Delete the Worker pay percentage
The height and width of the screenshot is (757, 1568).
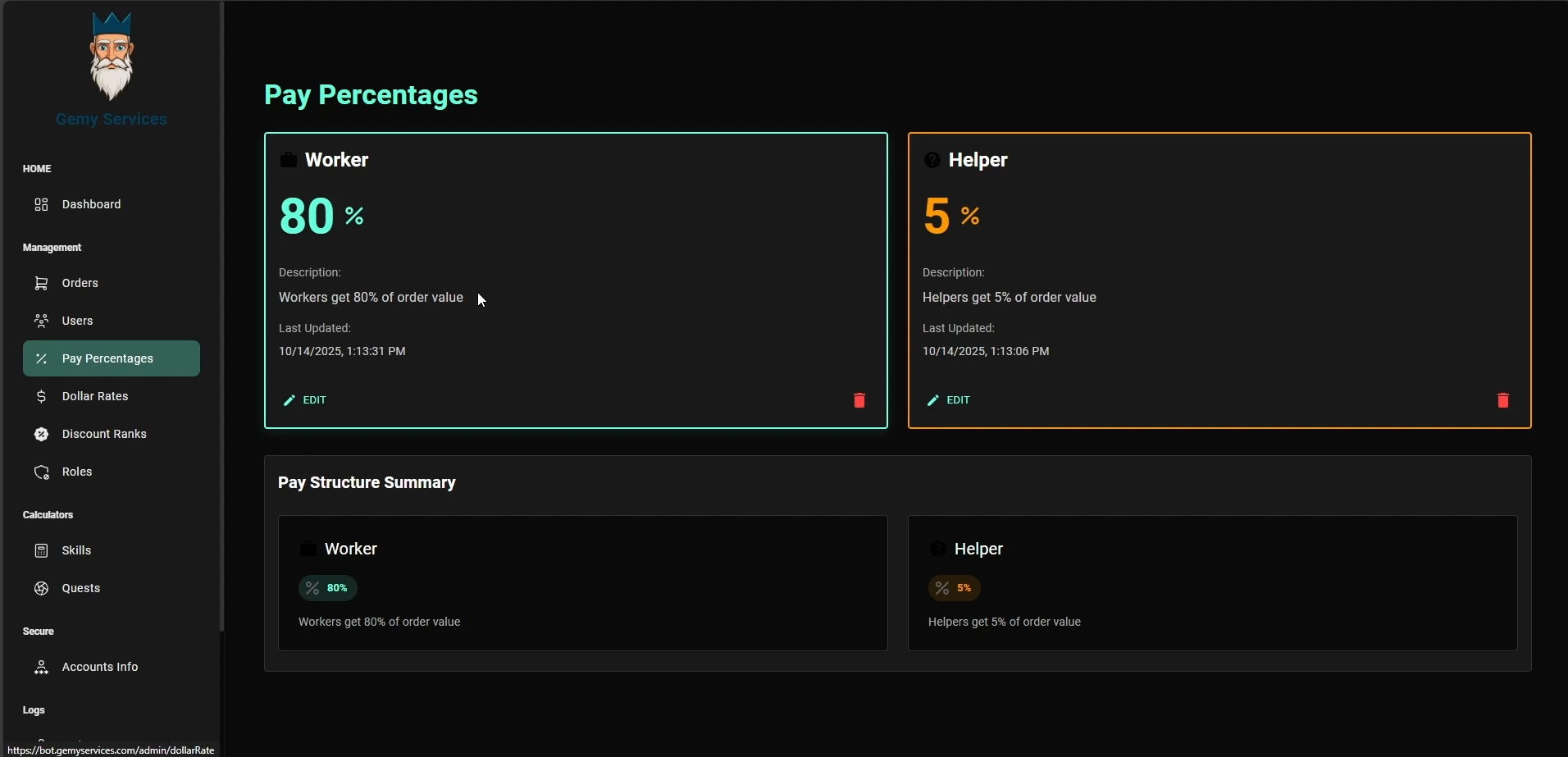[x=859, y=400]
